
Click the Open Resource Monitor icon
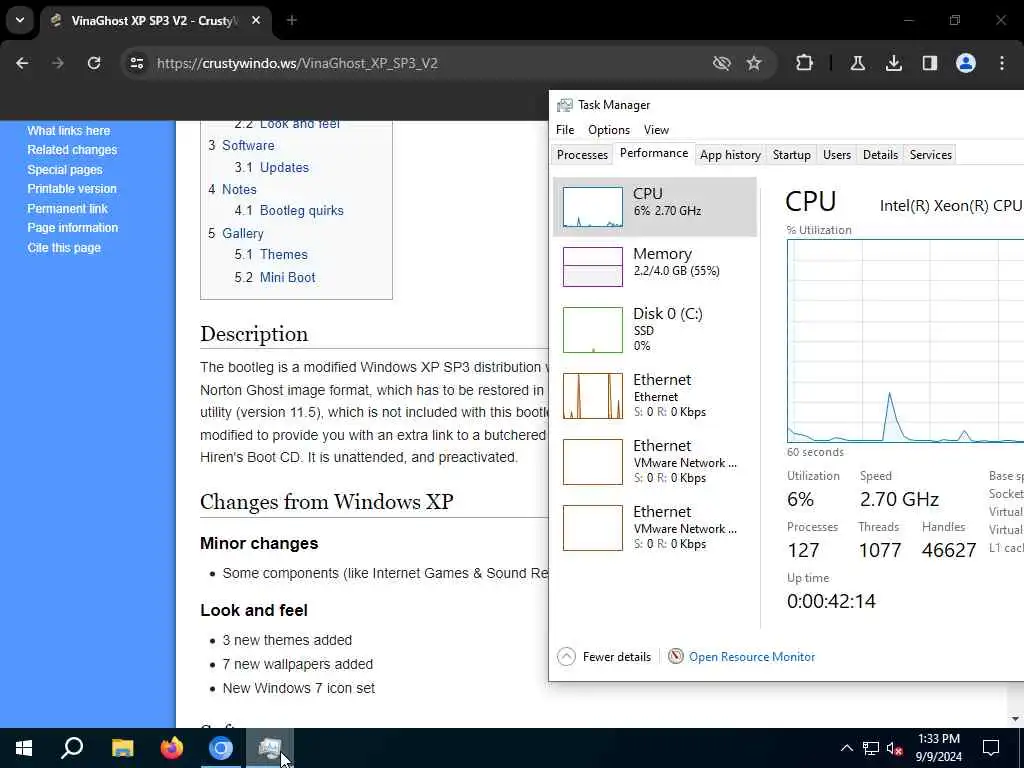(x=676, y=656)
